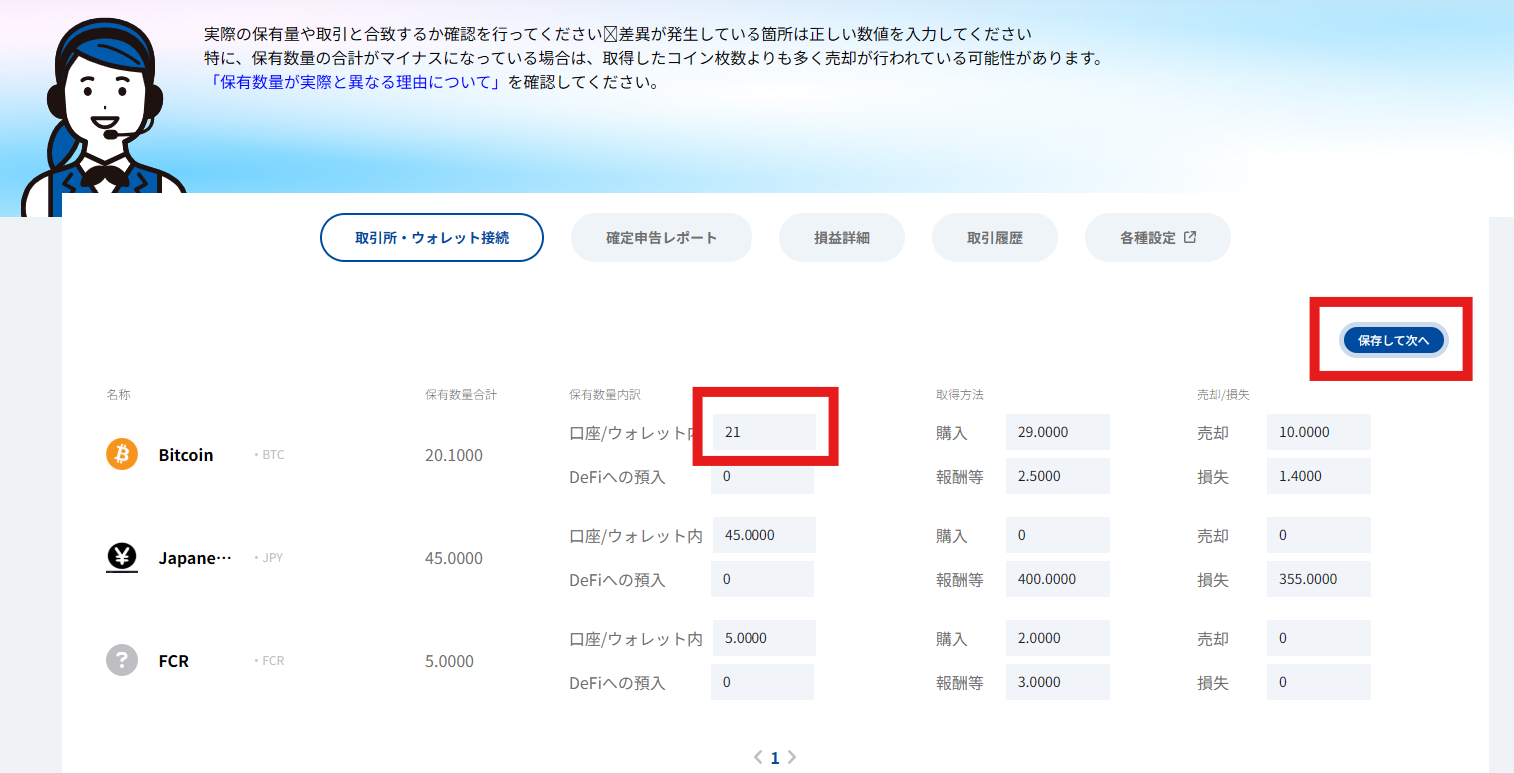Edit Bitcoin DeFiへの預入 field
Viewport: 1514px width, 773px height.
[x=762, y=476]
